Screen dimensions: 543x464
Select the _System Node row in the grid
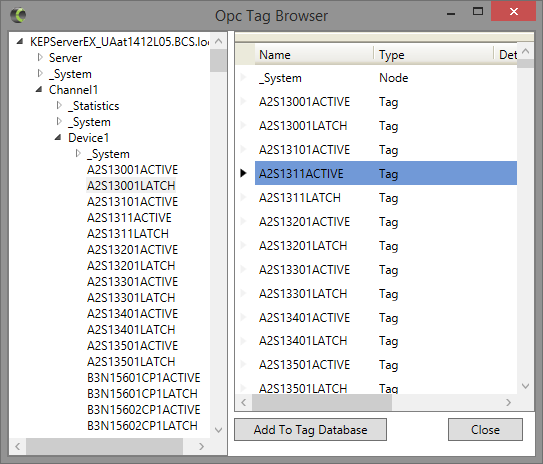[x=386, y=78]
